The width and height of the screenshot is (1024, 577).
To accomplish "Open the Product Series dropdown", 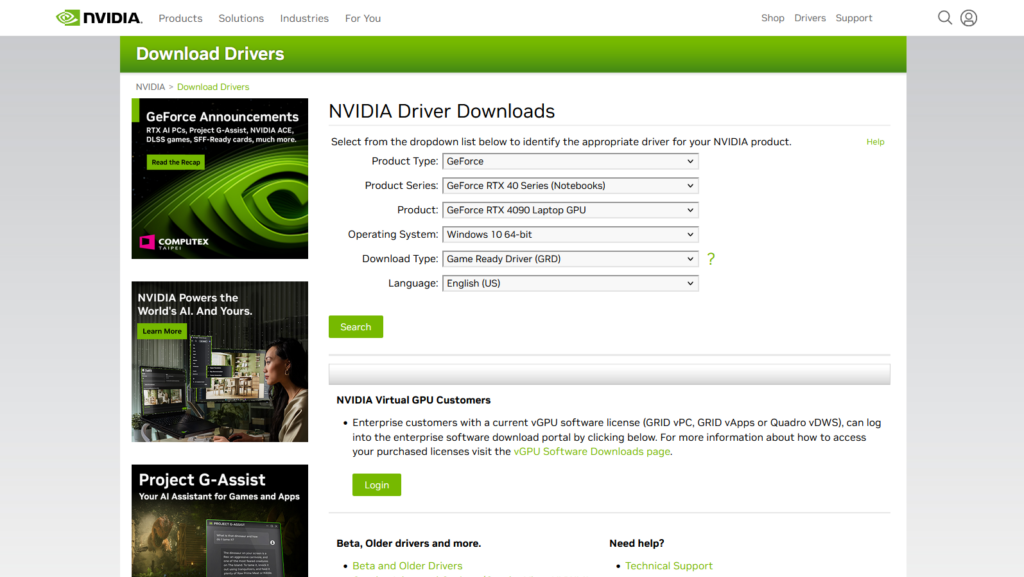I will (x=570, y=185).
